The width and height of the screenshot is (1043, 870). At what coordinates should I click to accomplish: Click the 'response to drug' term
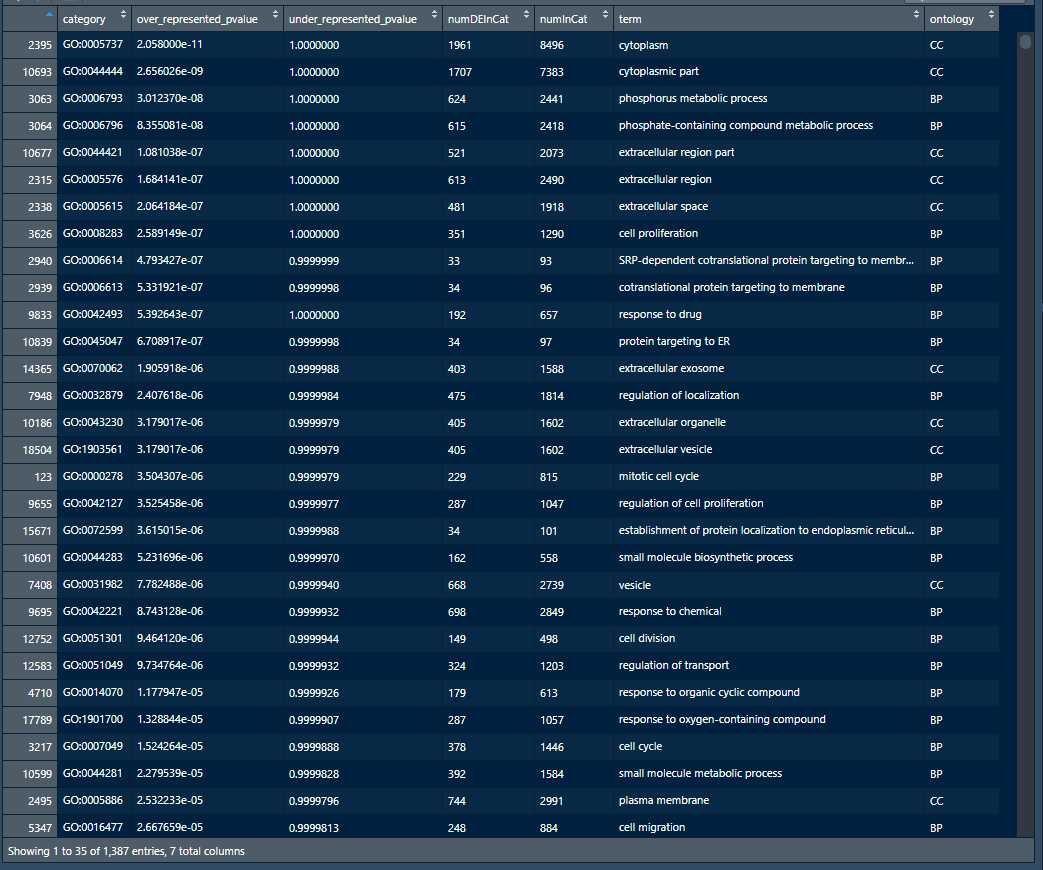(659, 314)
